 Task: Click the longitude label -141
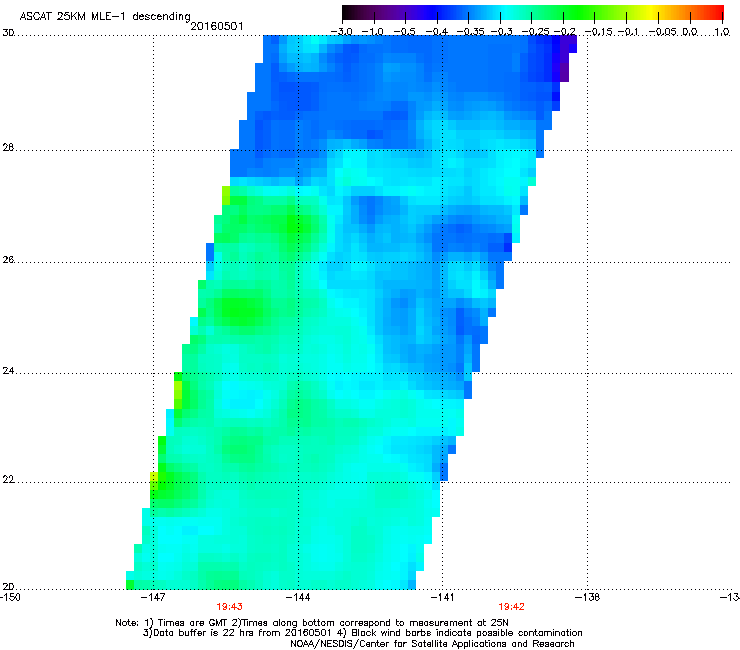pos(443,597)
